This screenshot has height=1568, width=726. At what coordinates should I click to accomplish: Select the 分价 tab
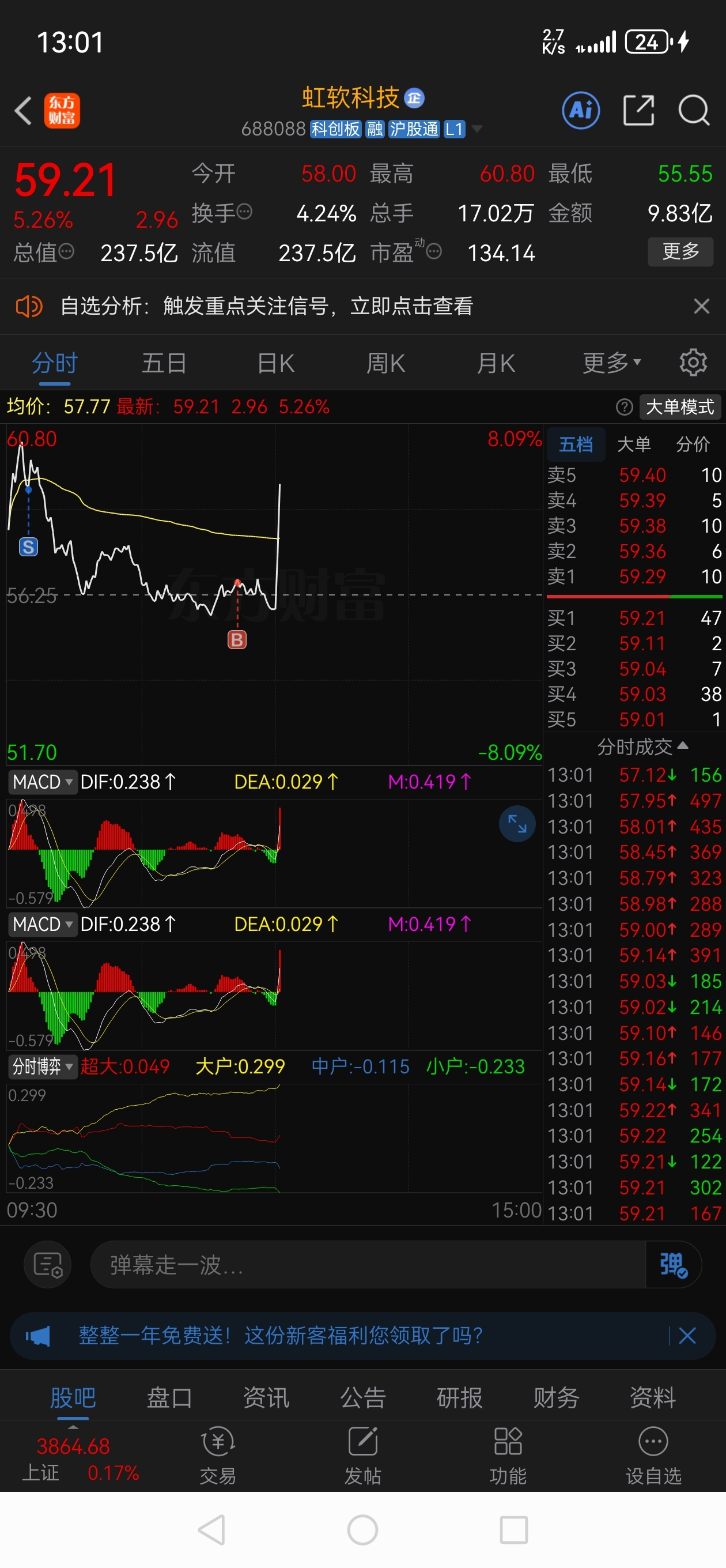click(693, 444)
